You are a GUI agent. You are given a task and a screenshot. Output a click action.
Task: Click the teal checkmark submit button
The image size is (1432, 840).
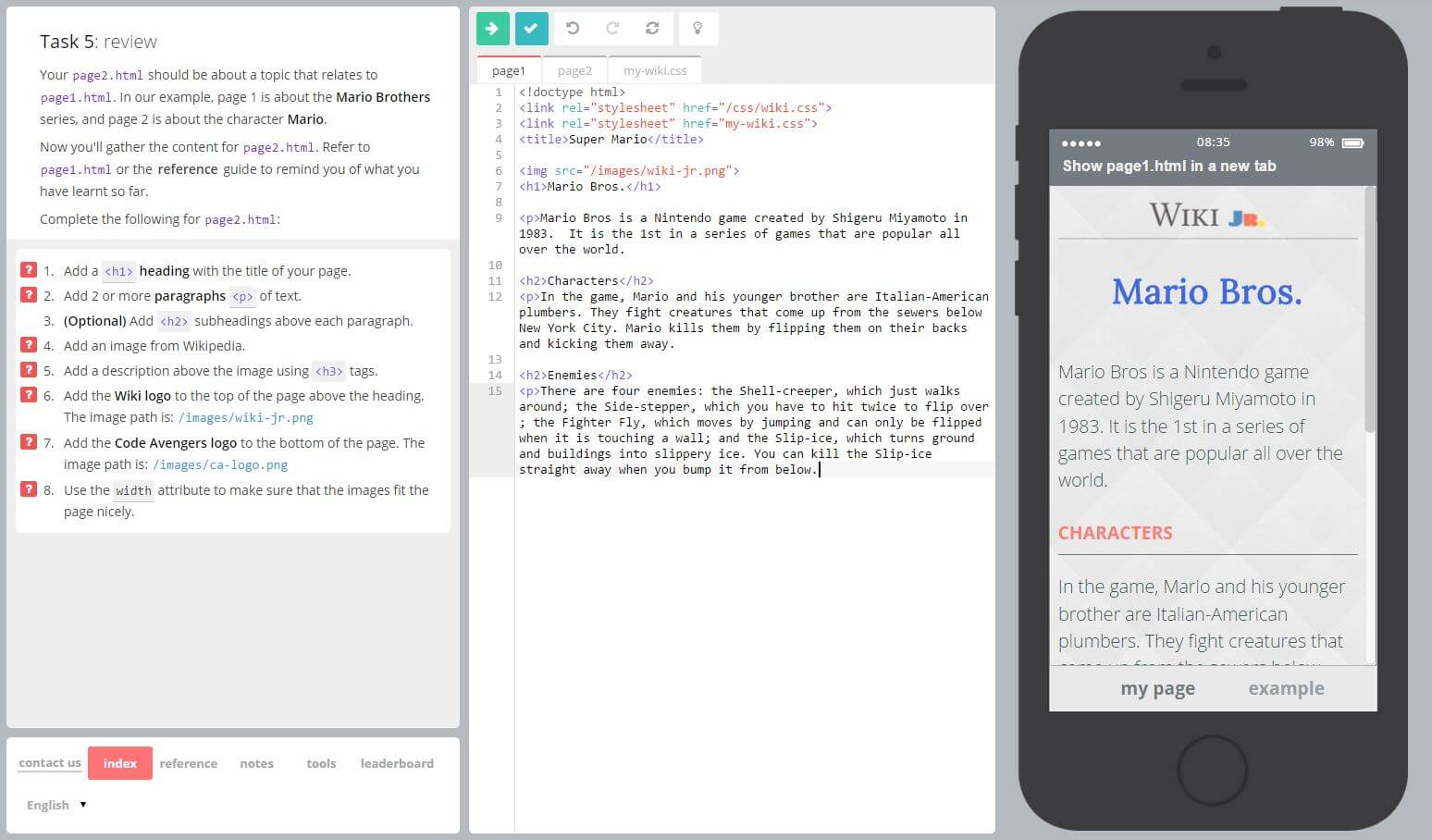coord(532,29)
